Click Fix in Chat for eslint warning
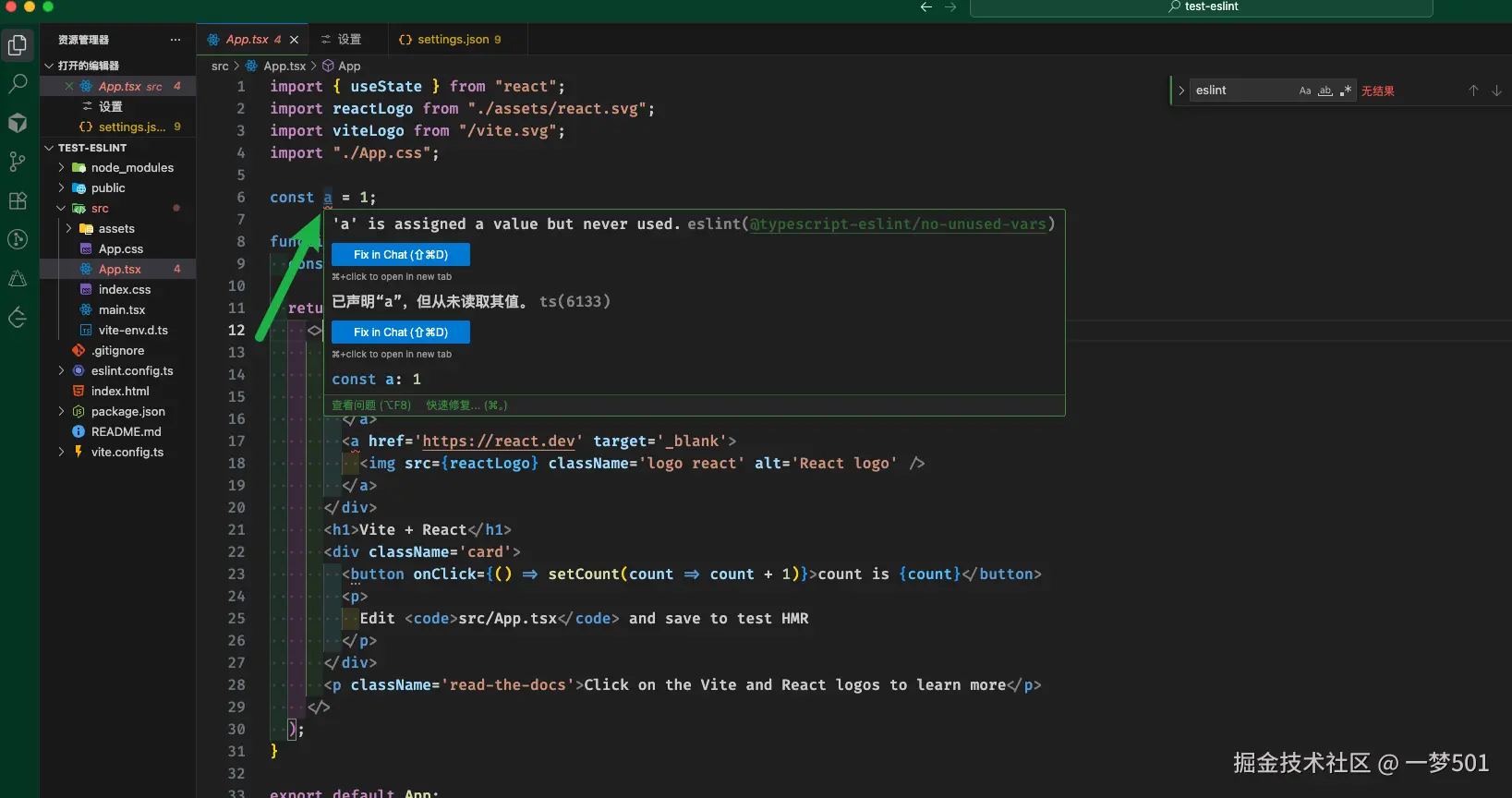The image size is (1512, 798). (x=401, y=254)
